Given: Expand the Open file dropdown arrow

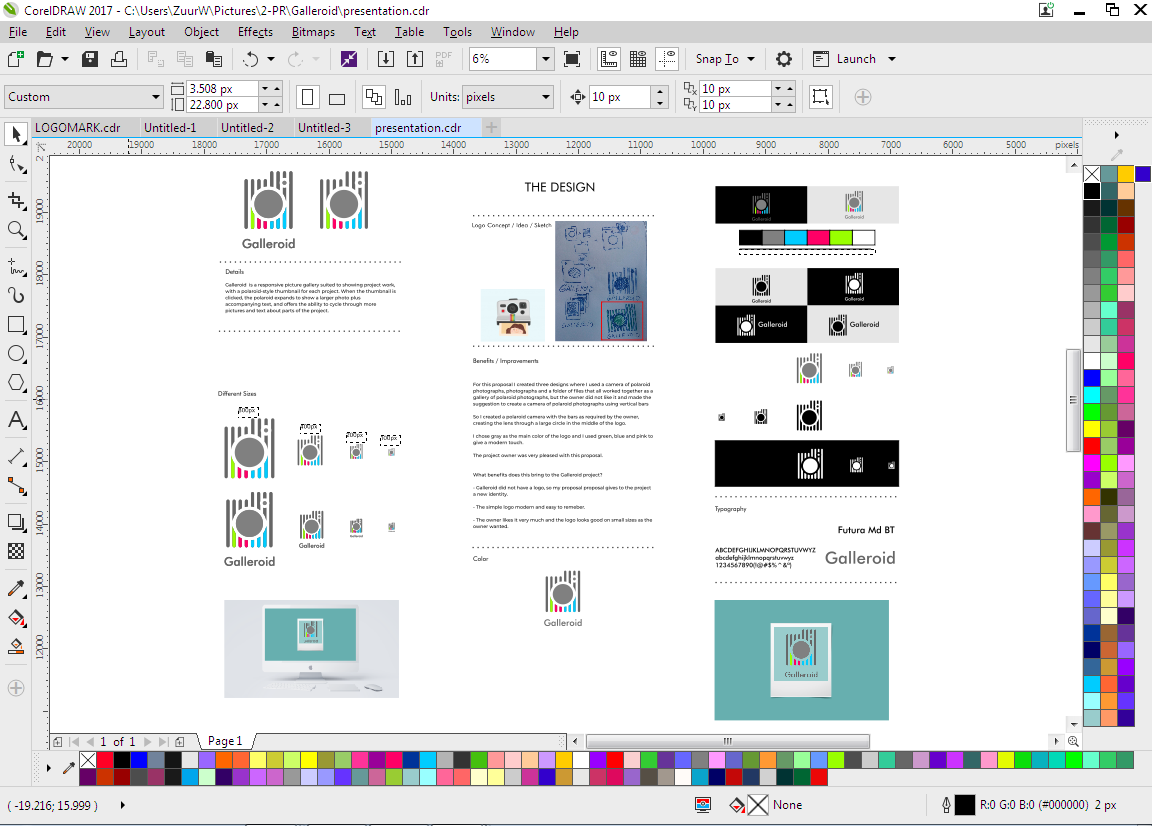Looking at the screenshot, I should [x=65, y=59].
